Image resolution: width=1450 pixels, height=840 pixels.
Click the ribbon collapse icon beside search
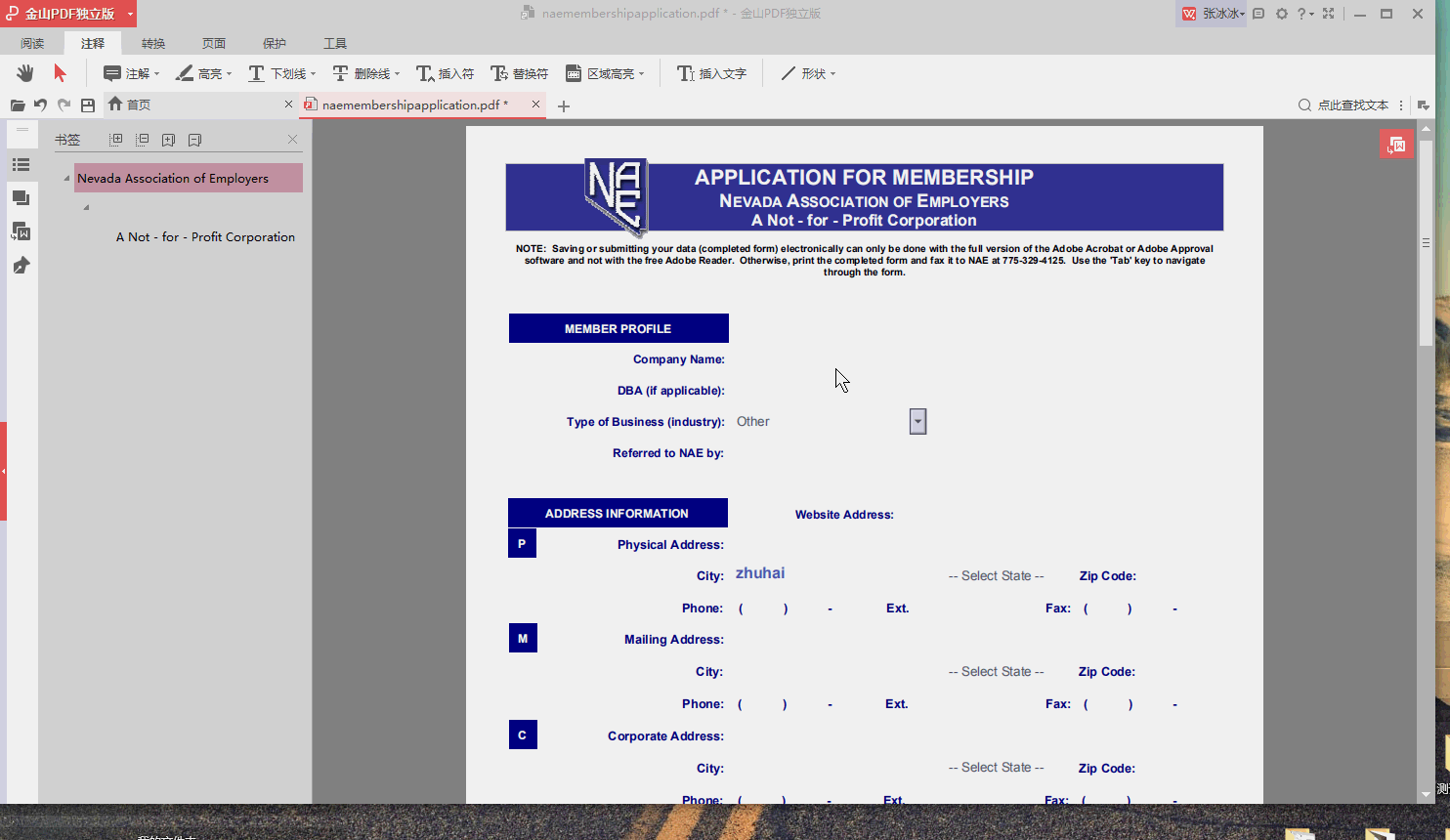pyautogui.click(x=1423, y=105)
